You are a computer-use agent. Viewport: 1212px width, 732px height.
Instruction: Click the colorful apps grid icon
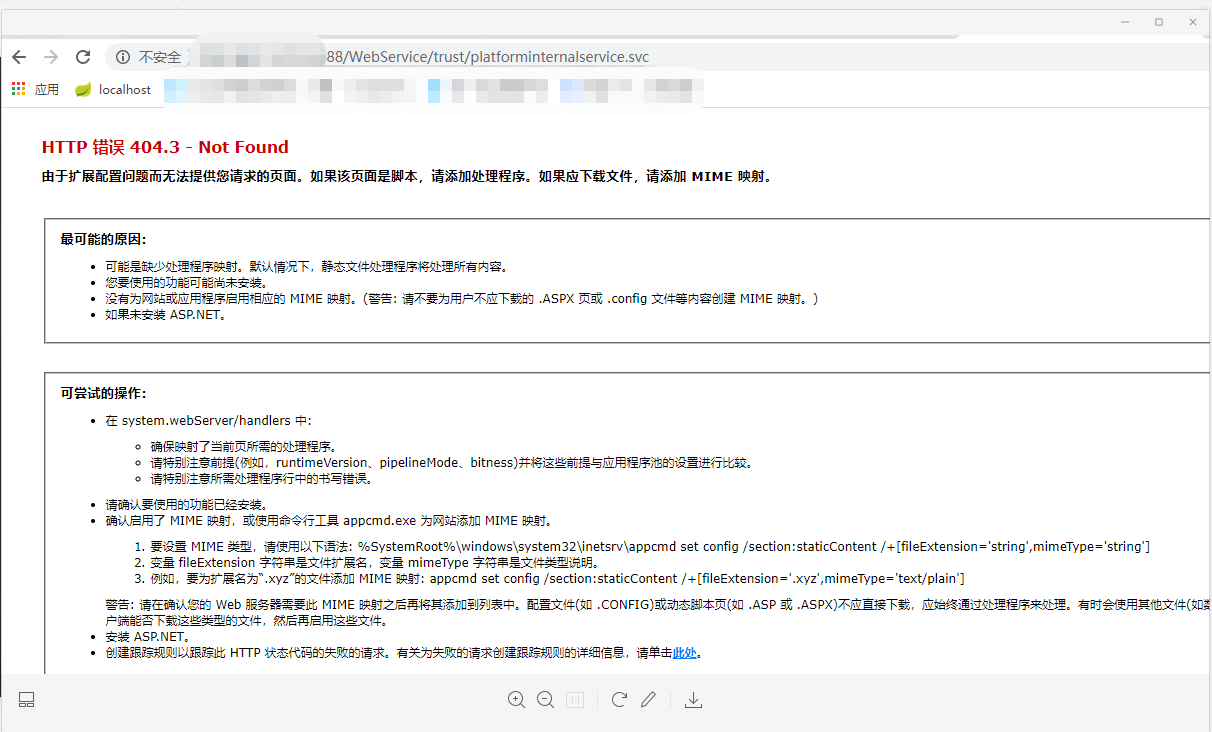point(18,89)
